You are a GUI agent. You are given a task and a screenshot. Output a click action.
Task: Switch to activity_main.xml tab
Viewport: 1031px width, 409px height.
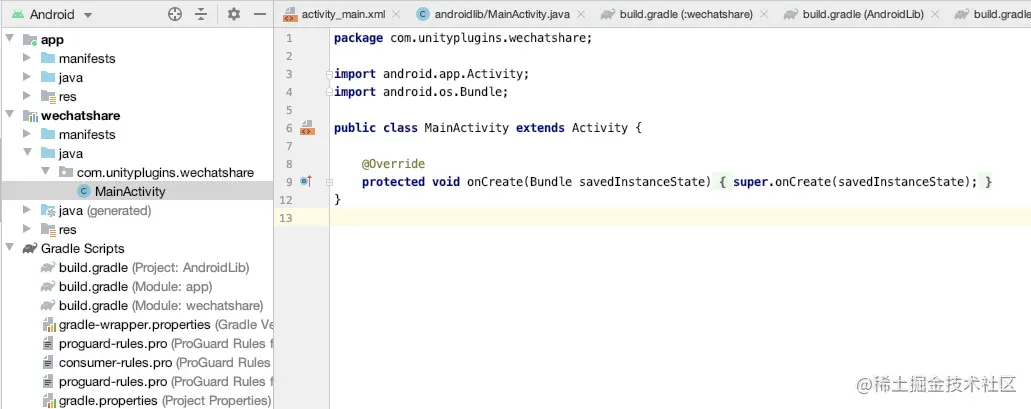(343, 14)
